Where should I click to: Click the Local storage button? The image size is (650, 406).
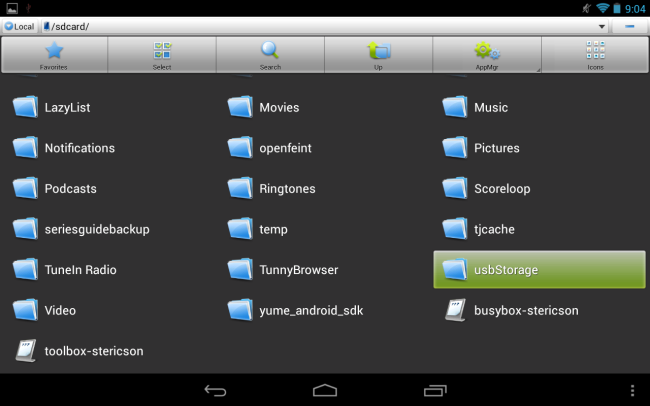point(19,27)
